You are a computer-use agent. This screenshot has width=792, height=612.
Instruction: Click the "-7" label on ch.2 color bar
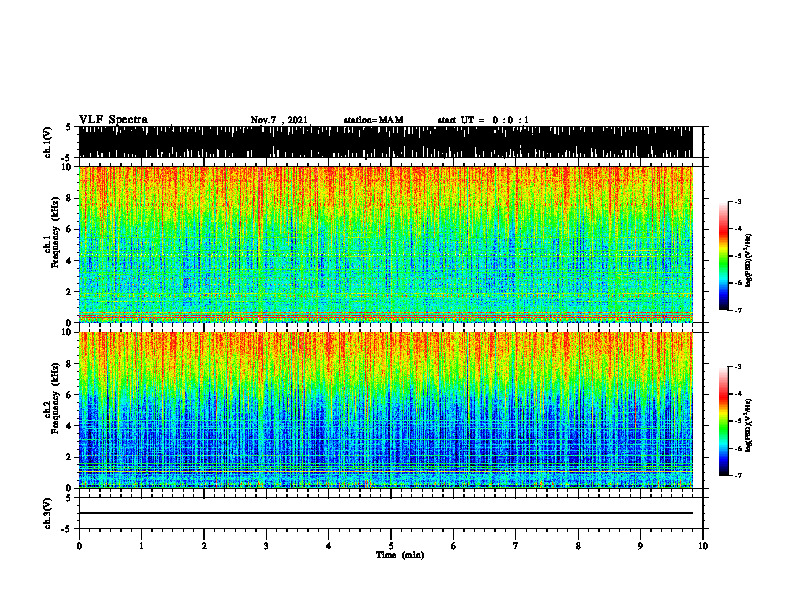tap(738, 476)
